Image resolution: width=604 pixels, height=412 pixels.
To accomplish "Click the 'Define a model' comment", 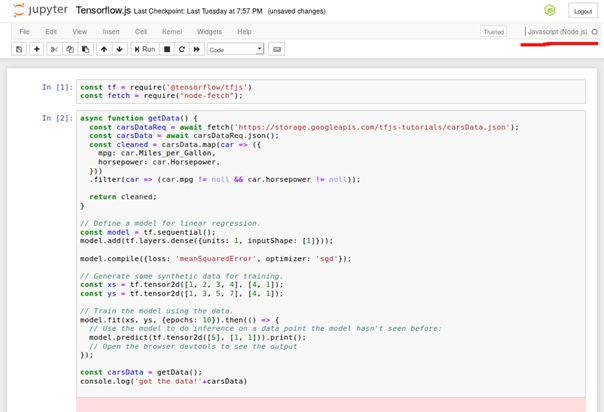I will [x=170, y=223].
